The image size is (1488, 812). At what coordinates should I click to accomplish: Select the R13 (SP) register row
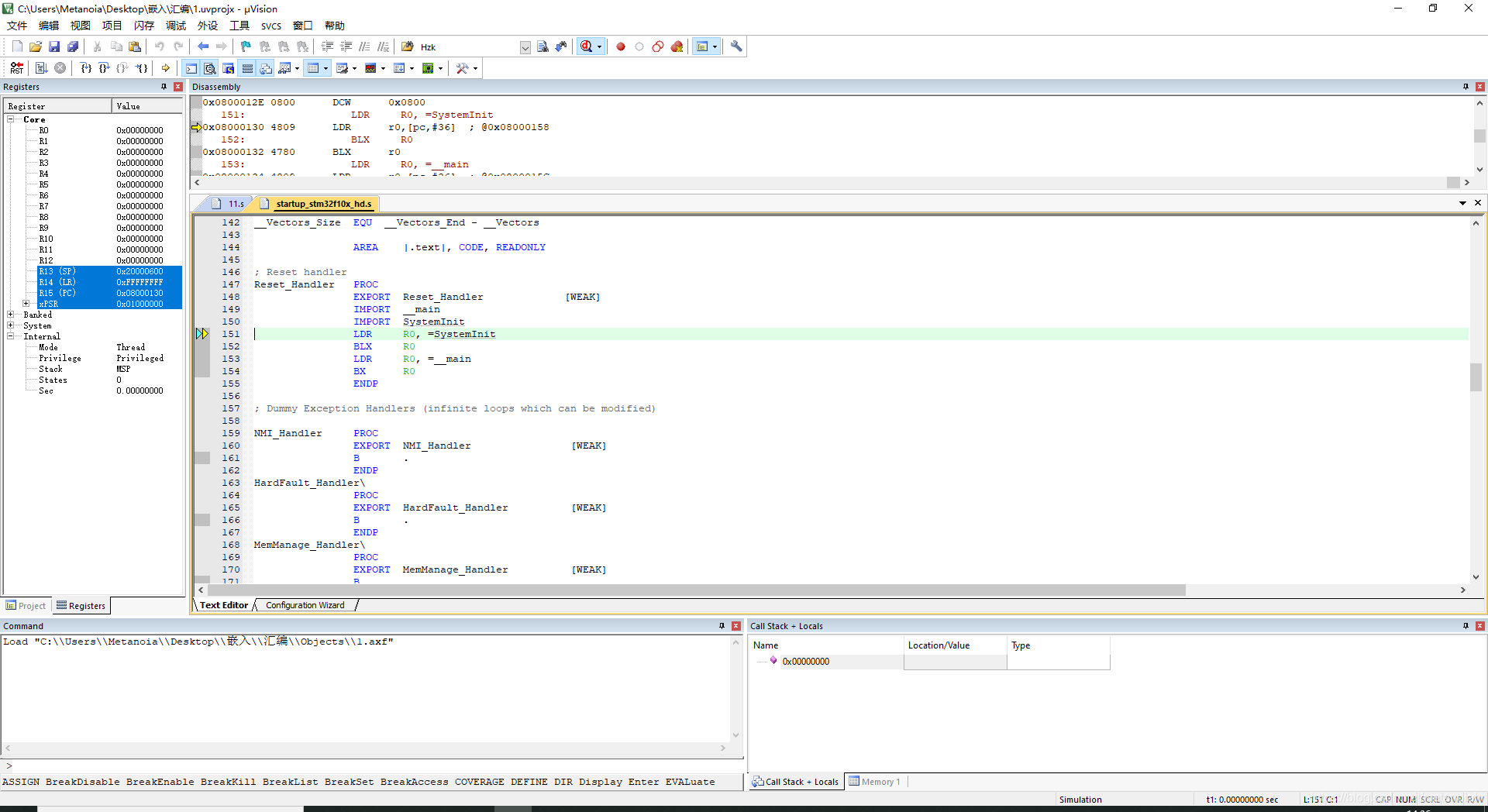point(109,271)
